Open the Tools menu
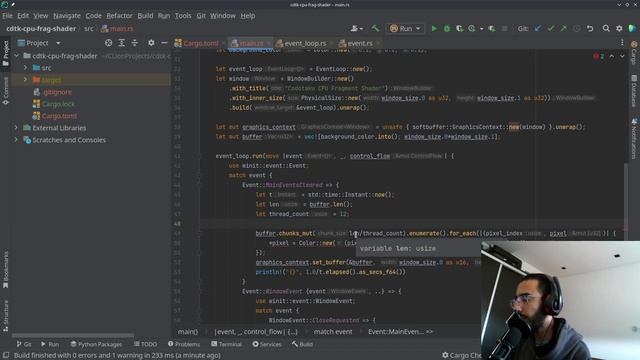This screenshot has height=360, width=640. [183, 16]
